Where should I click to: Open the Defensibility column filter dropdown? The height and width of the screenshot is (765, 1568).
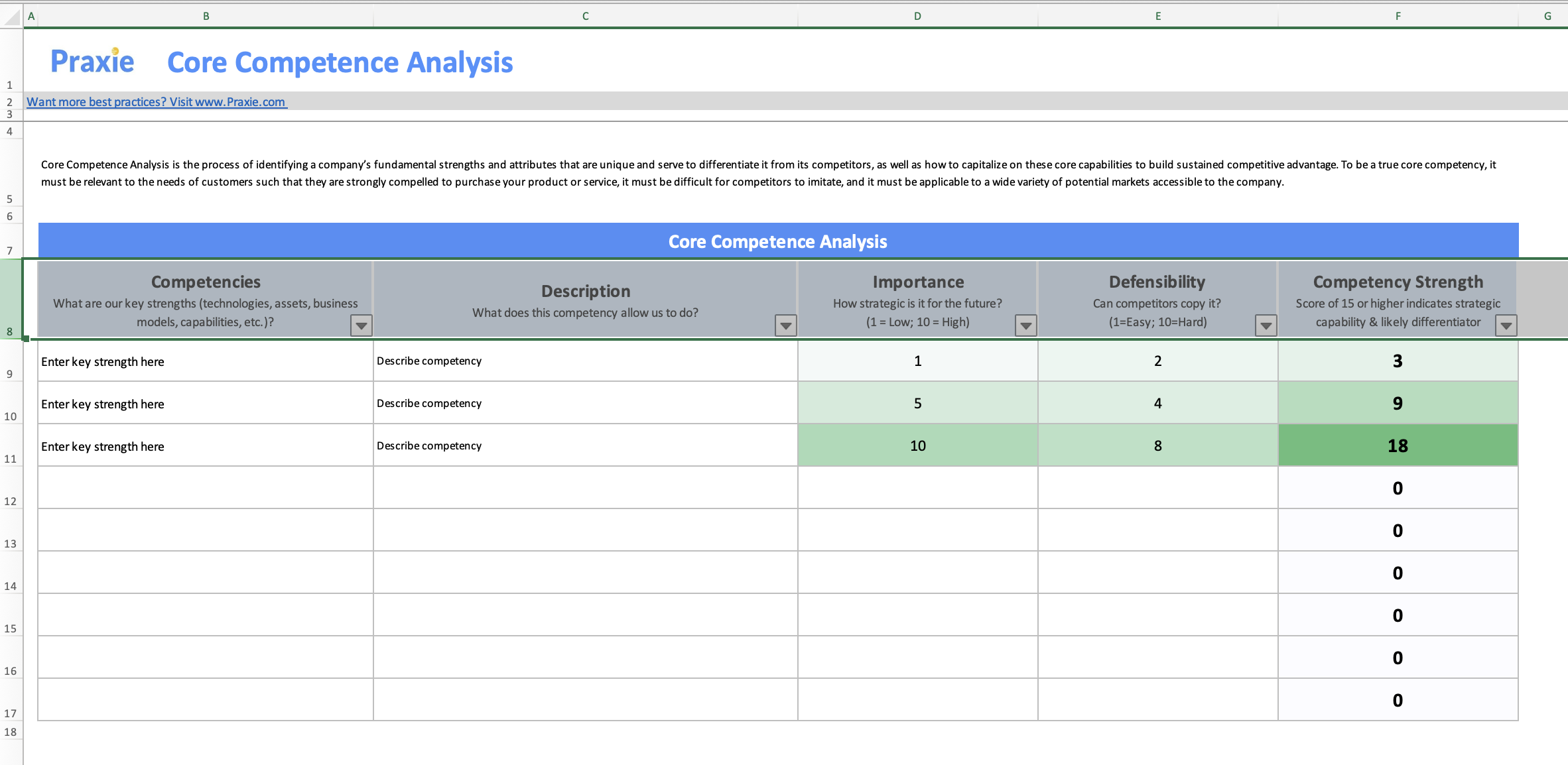[x=1266, y=325]
